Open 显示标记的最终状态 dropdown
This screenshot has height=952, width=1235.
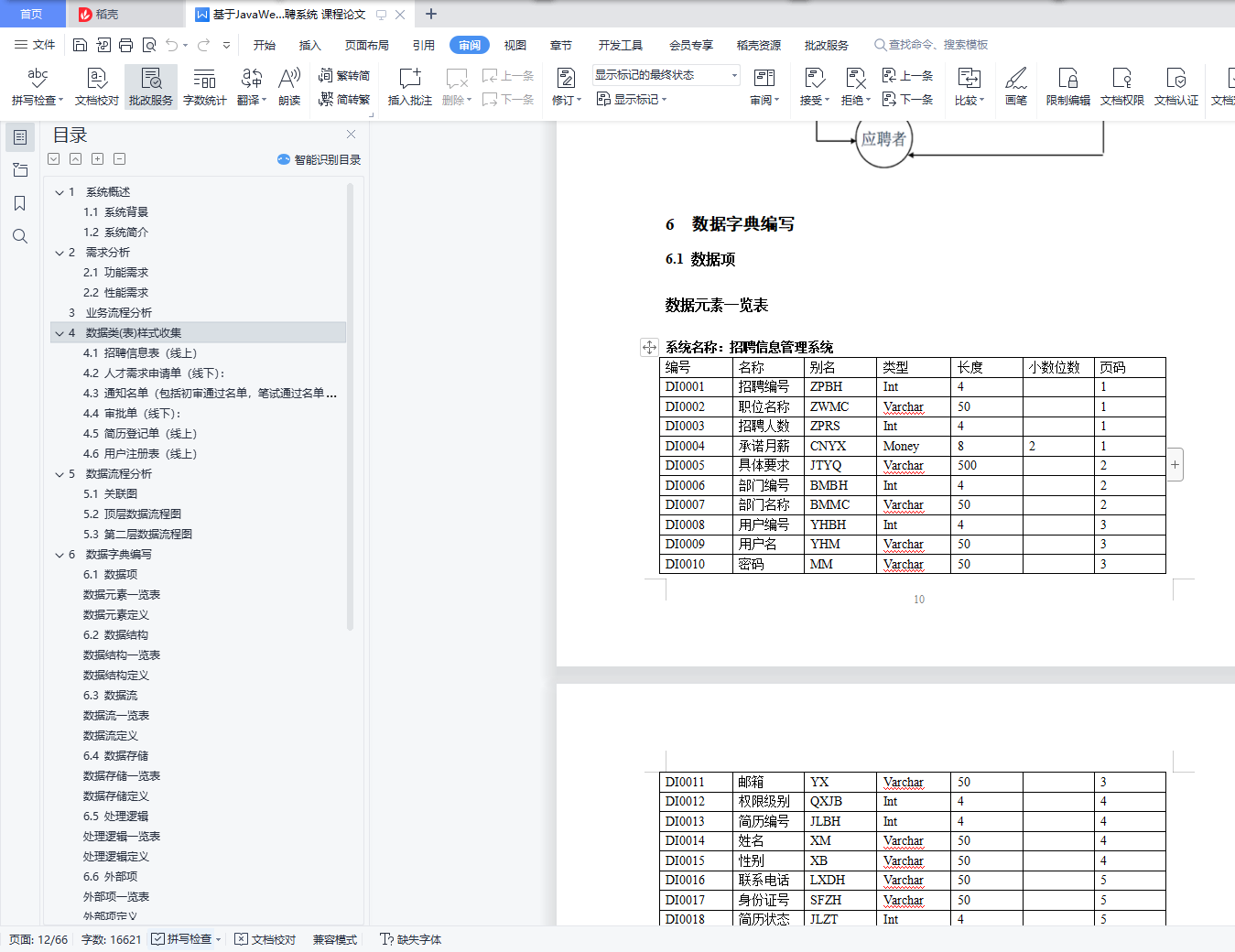click(x=666, y=75)
